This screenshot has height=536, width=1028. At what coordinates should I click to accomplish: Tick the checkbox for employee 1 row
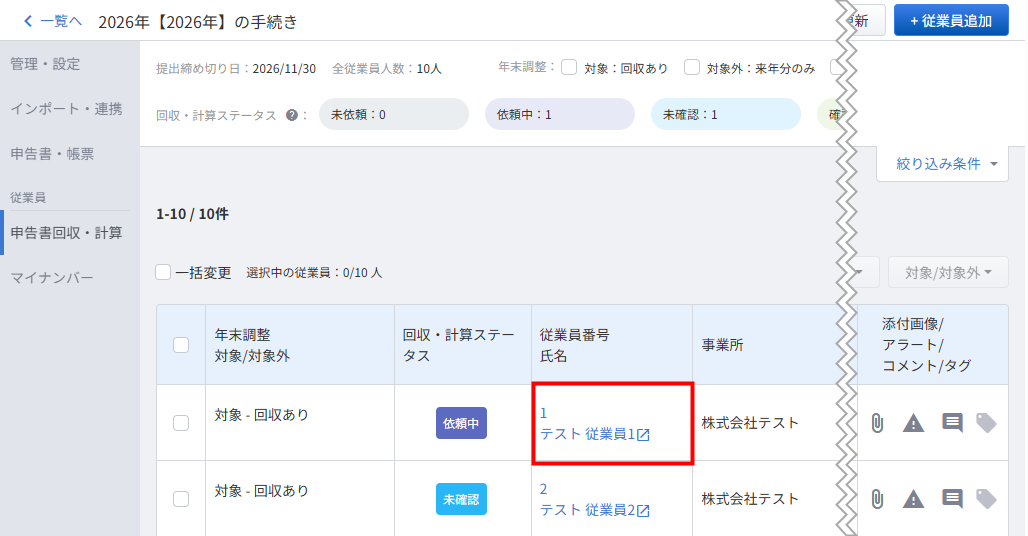click(x=181, y=423)
